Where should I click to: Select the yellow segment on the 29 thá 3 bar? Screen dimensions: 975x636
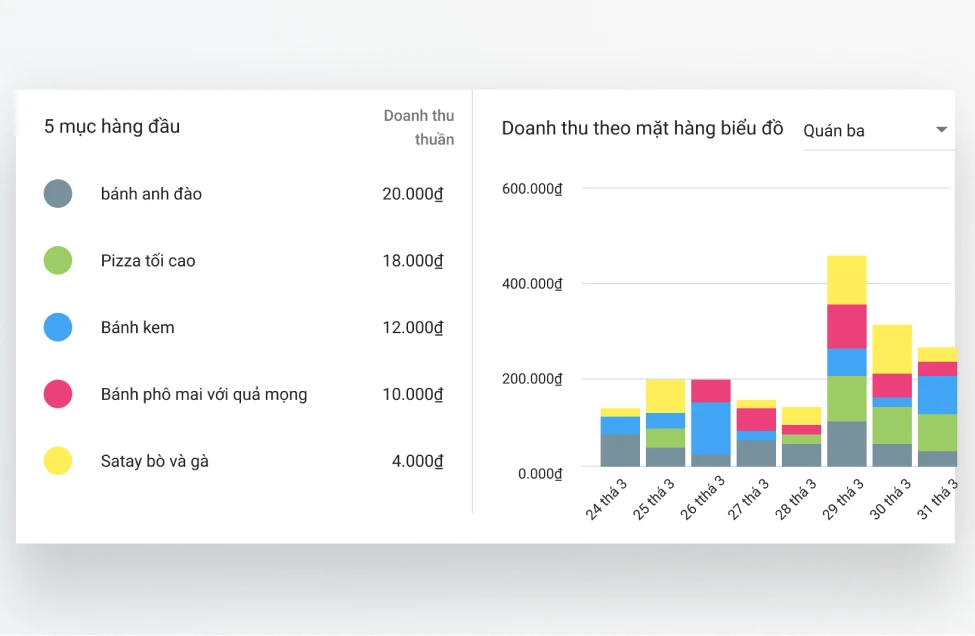(x=849, y=278)
